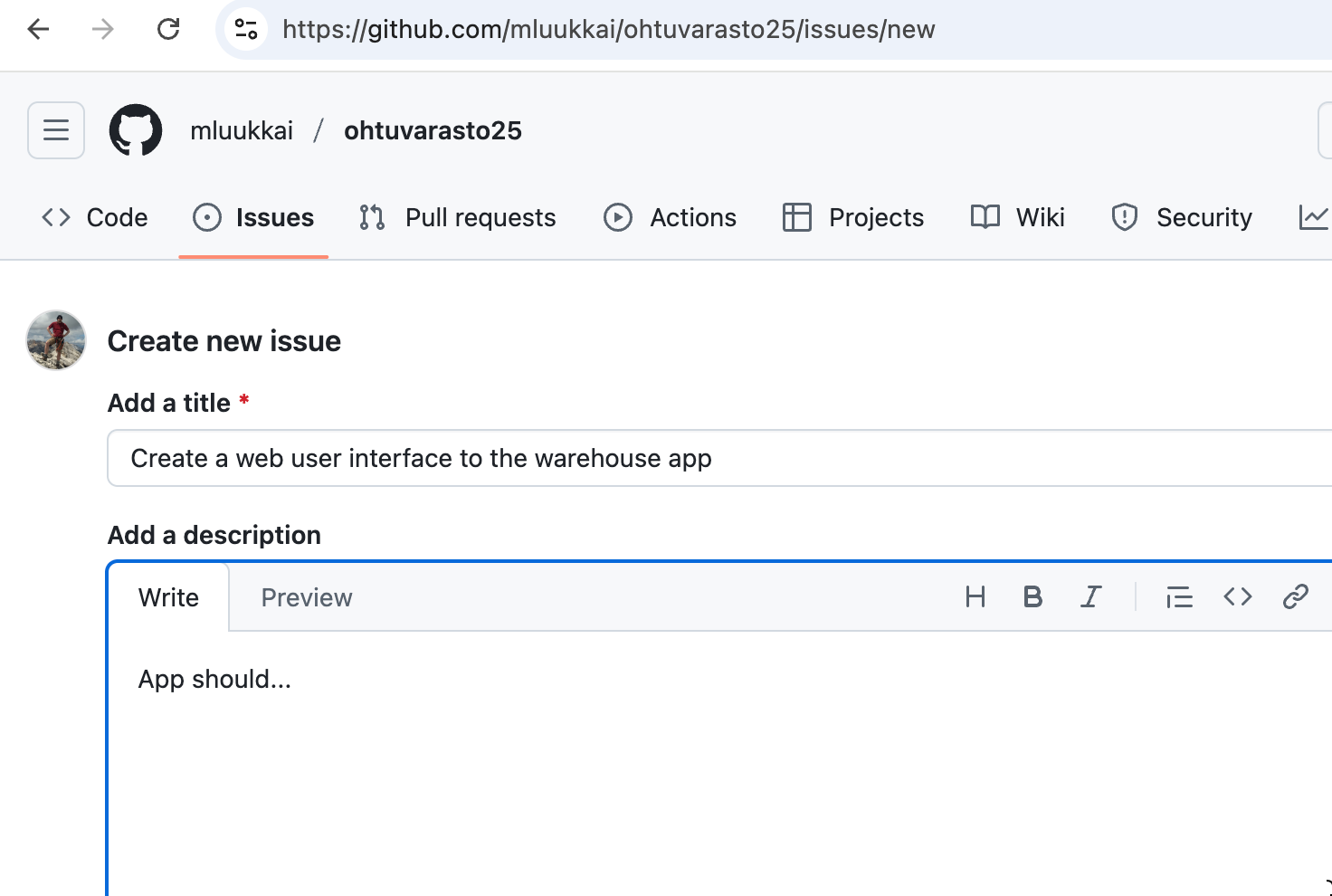View site information icon in address bar

(246, 29)
